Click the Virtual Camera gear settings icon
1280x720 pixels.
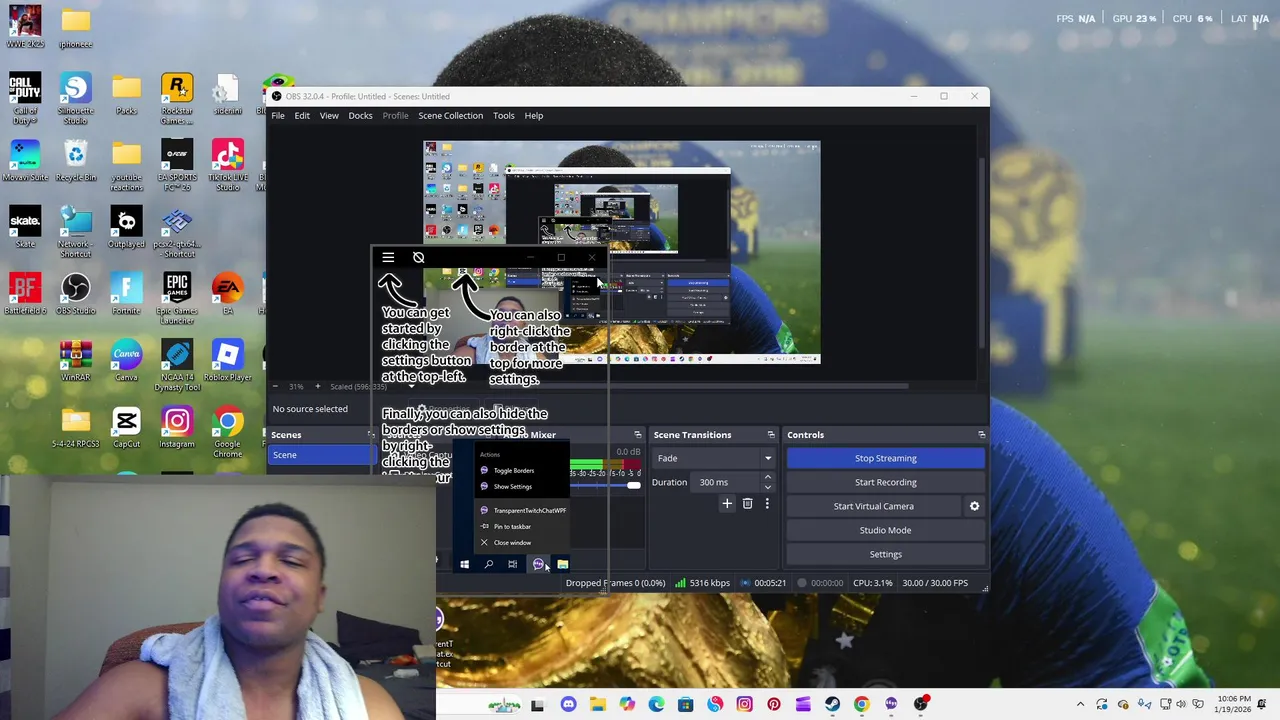click(974, 506)
